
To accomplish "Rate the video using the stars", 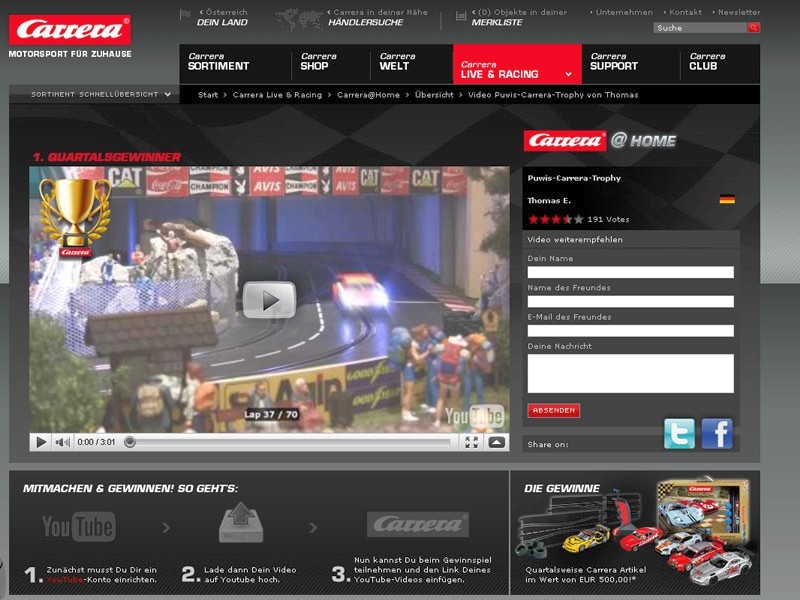I will click(x=556, y=219).
